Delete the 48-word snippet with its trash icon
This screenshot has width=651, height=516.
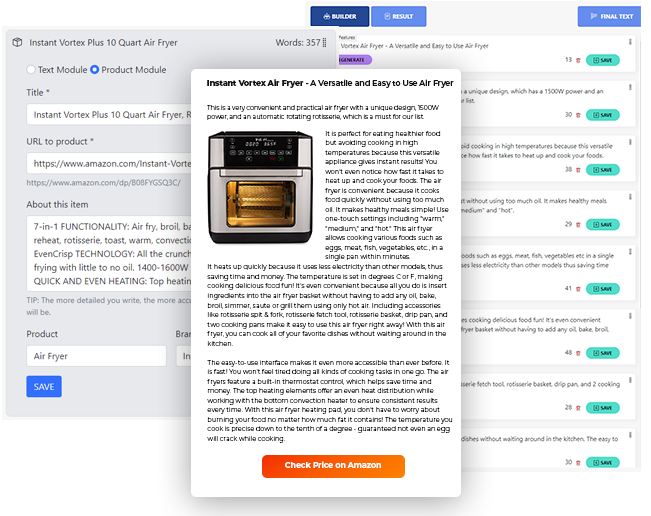(578, 353)
